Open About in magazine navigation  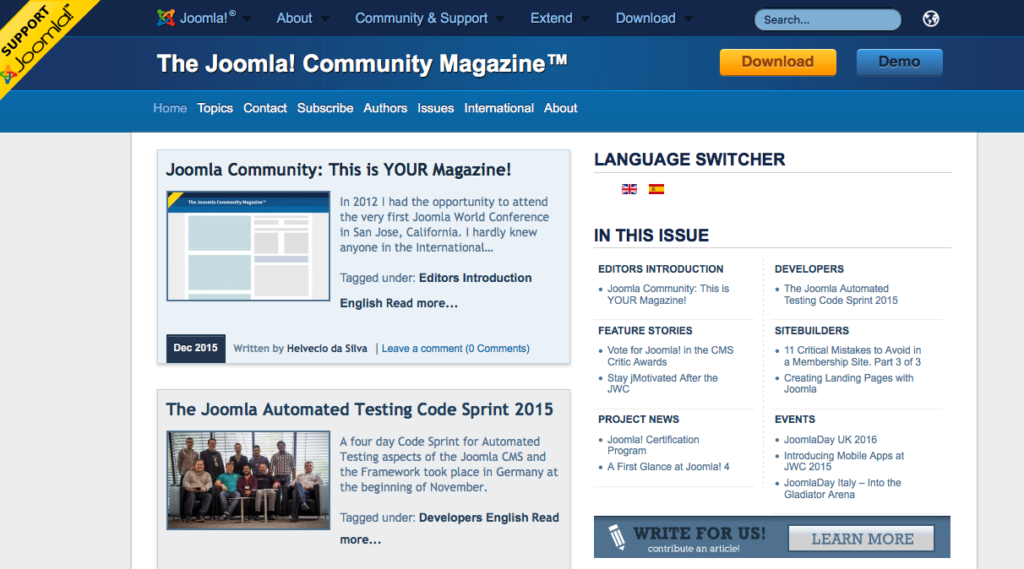click(x=560, y=108)
